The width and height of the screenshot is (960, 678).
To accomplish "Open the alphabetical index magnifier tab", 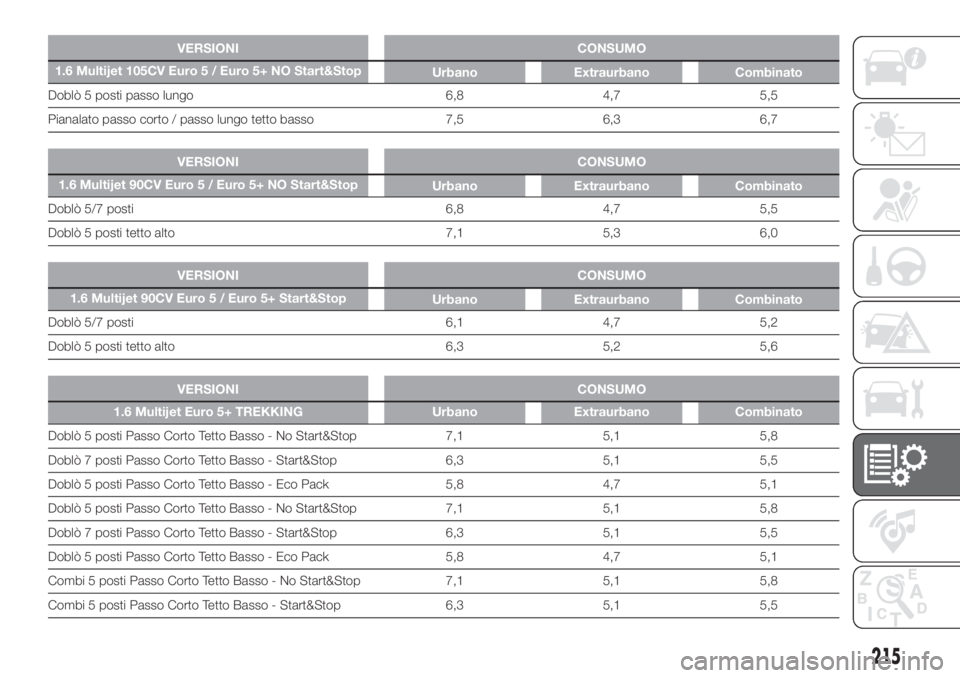I will (906, 597).
